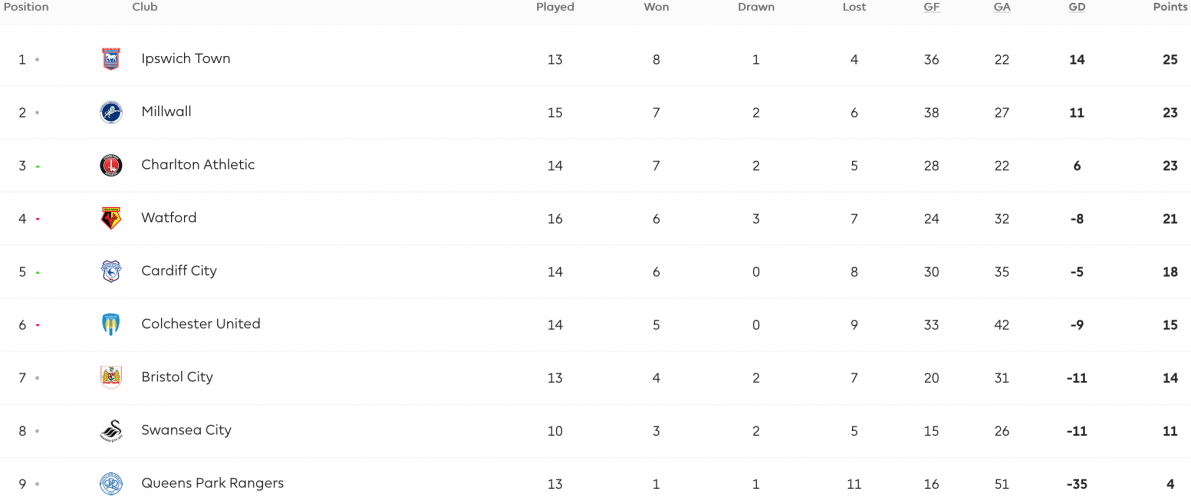Viewport: 1191px width, 500px height.
Task: Open the Watford club name link
Action: coord(169,218)
